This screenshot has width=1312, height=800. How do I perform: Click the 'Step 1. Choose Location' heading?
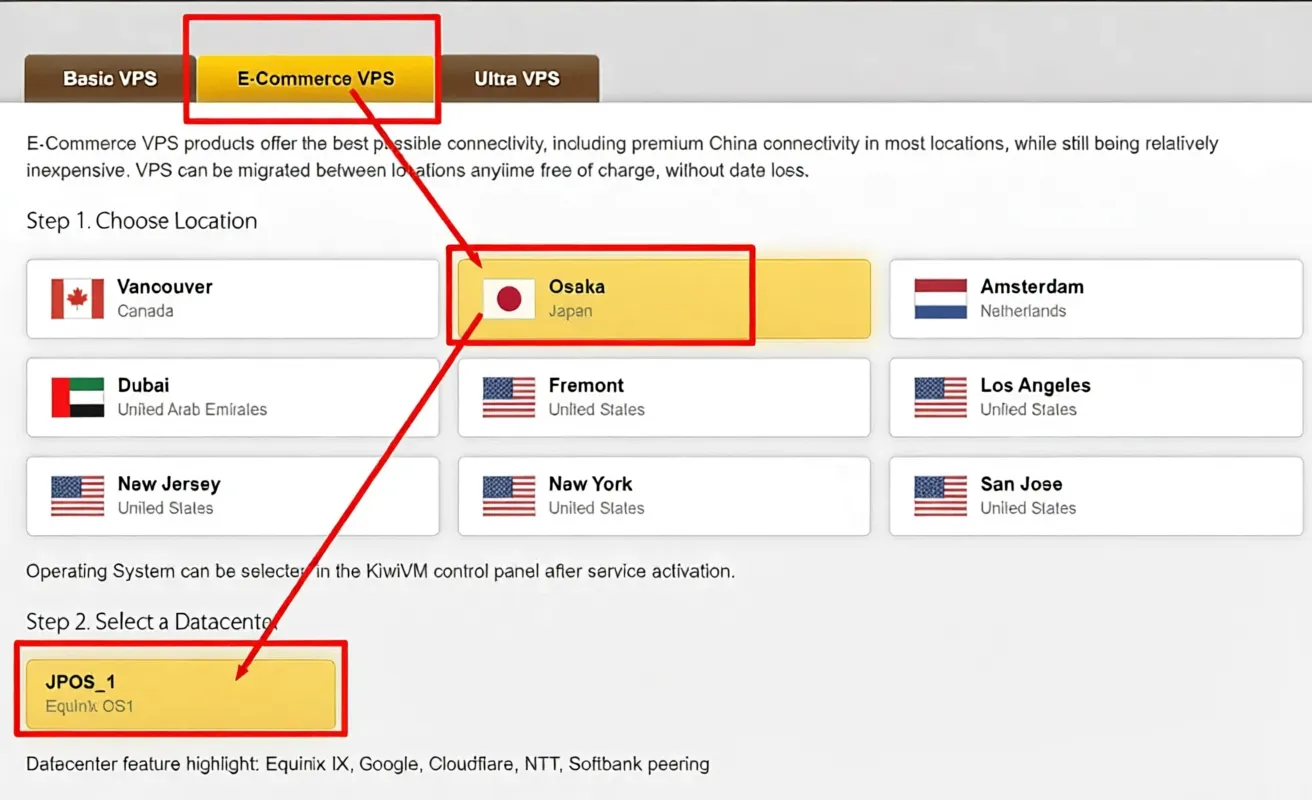coord(142,221)
